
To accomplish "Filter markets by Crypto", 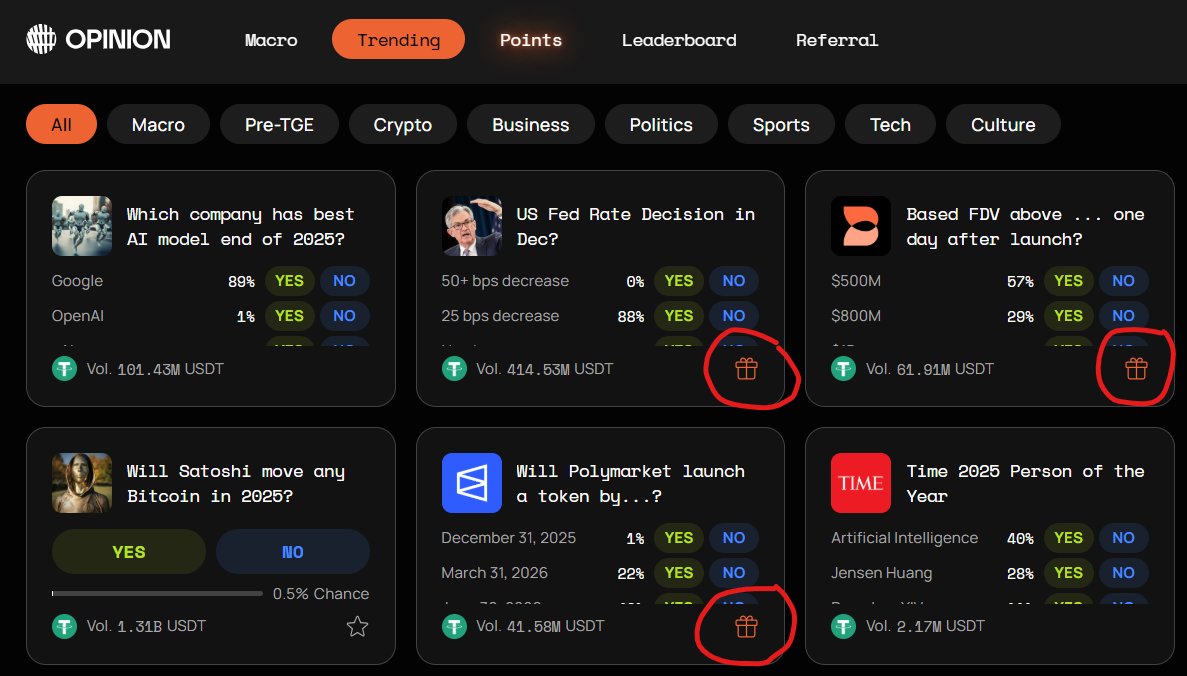I will click(403, 124).
